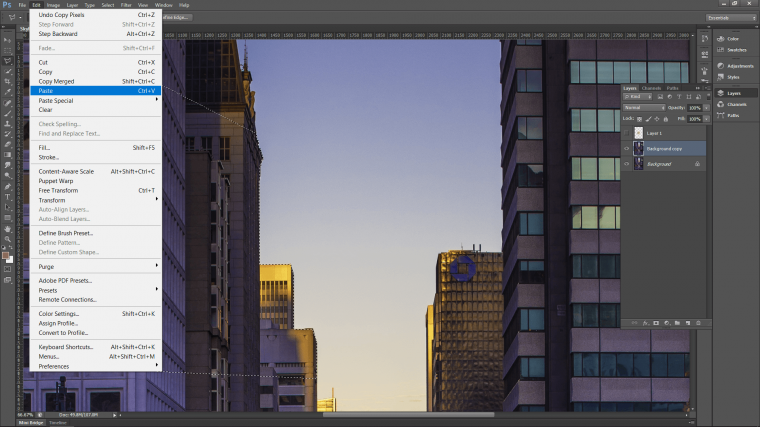Open the Color panel button
Viewport: 760px width, 427px height.
coord(728,39)
